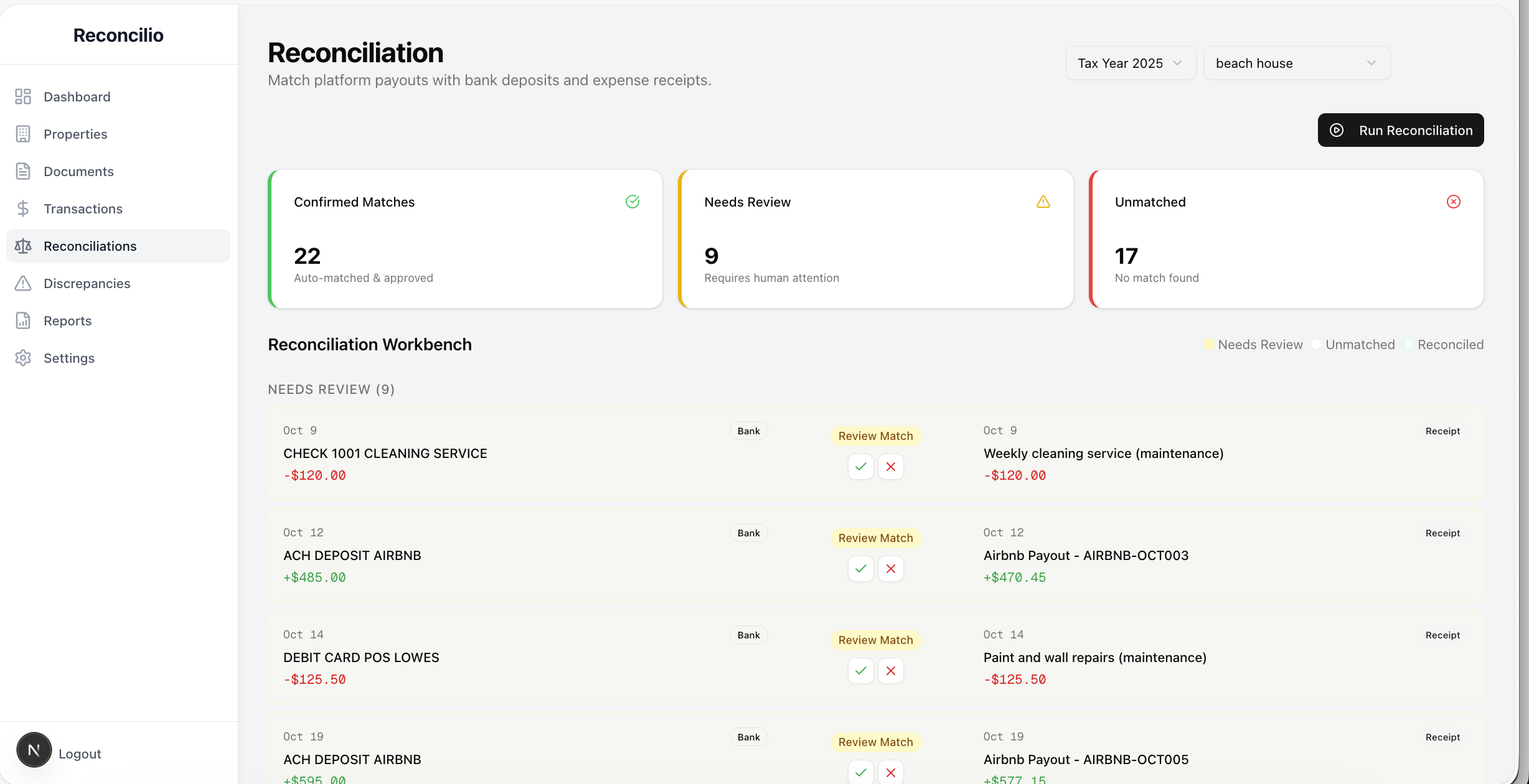Click Bank tag on CHECK 1001 row

click(x=748, y=431)
